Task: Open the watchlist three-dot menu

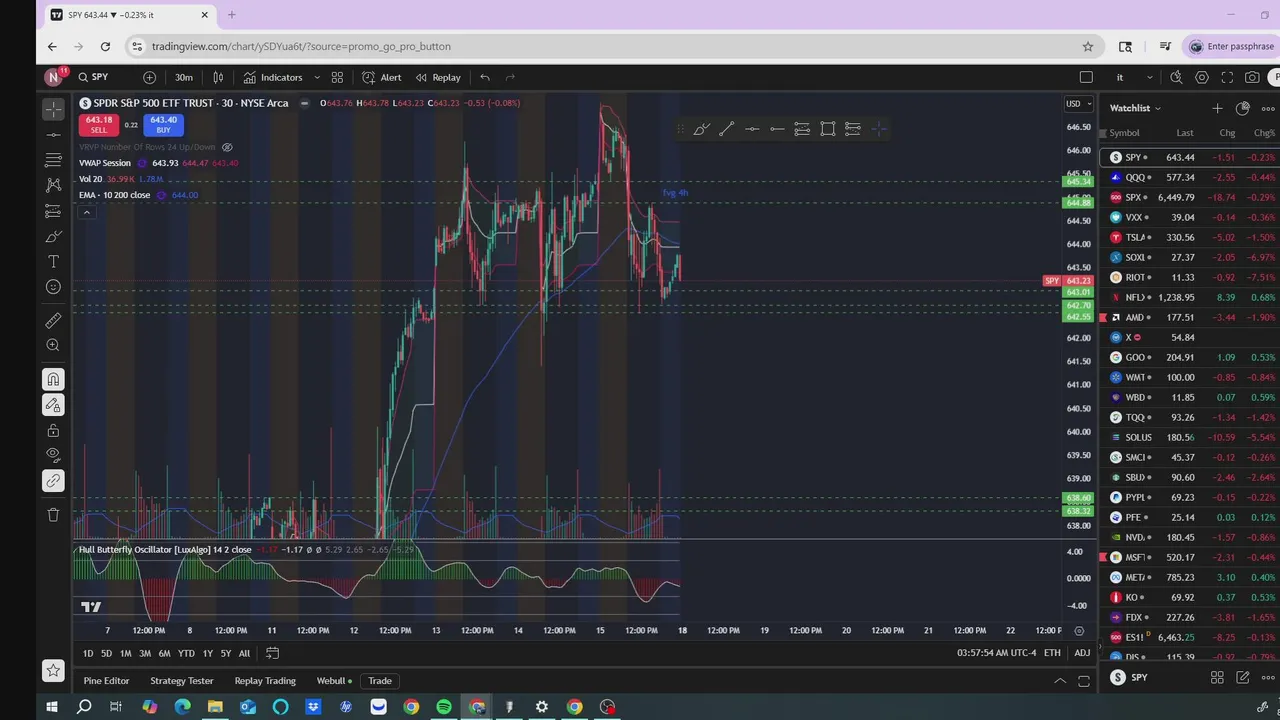Action: pyautogui.click(x=1268, y=108)
